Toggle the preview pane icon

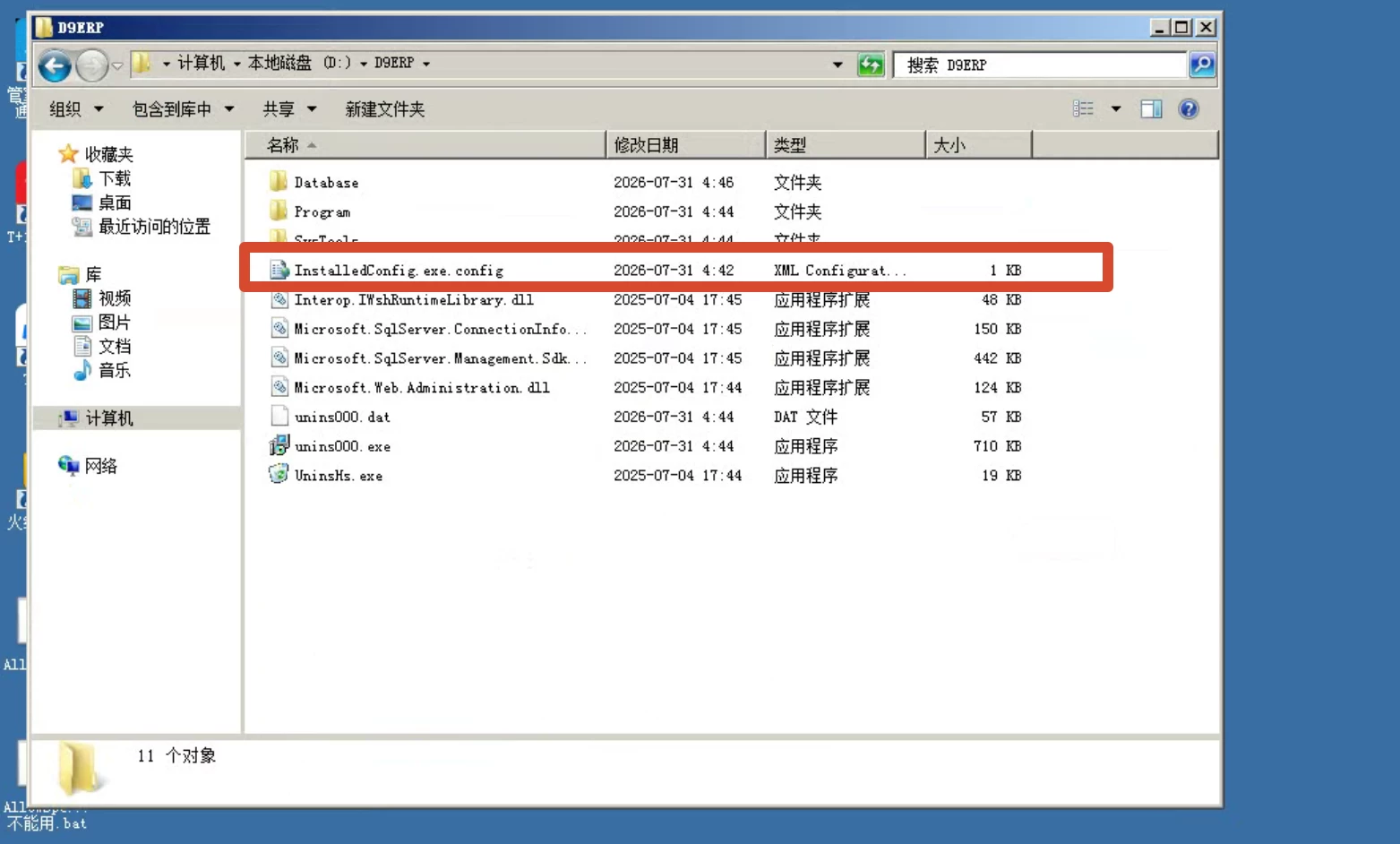point(1151,109)
